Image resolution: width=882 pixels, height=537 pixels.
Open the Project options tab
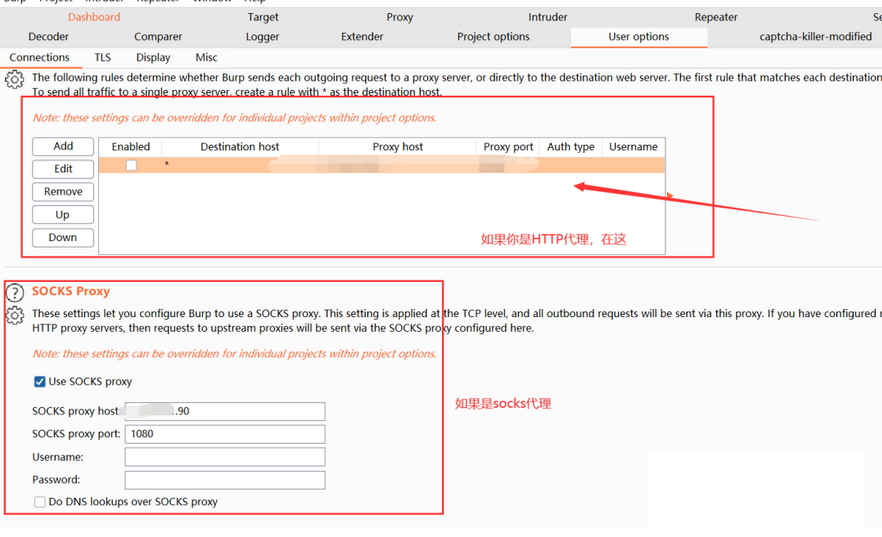point(493,37)
